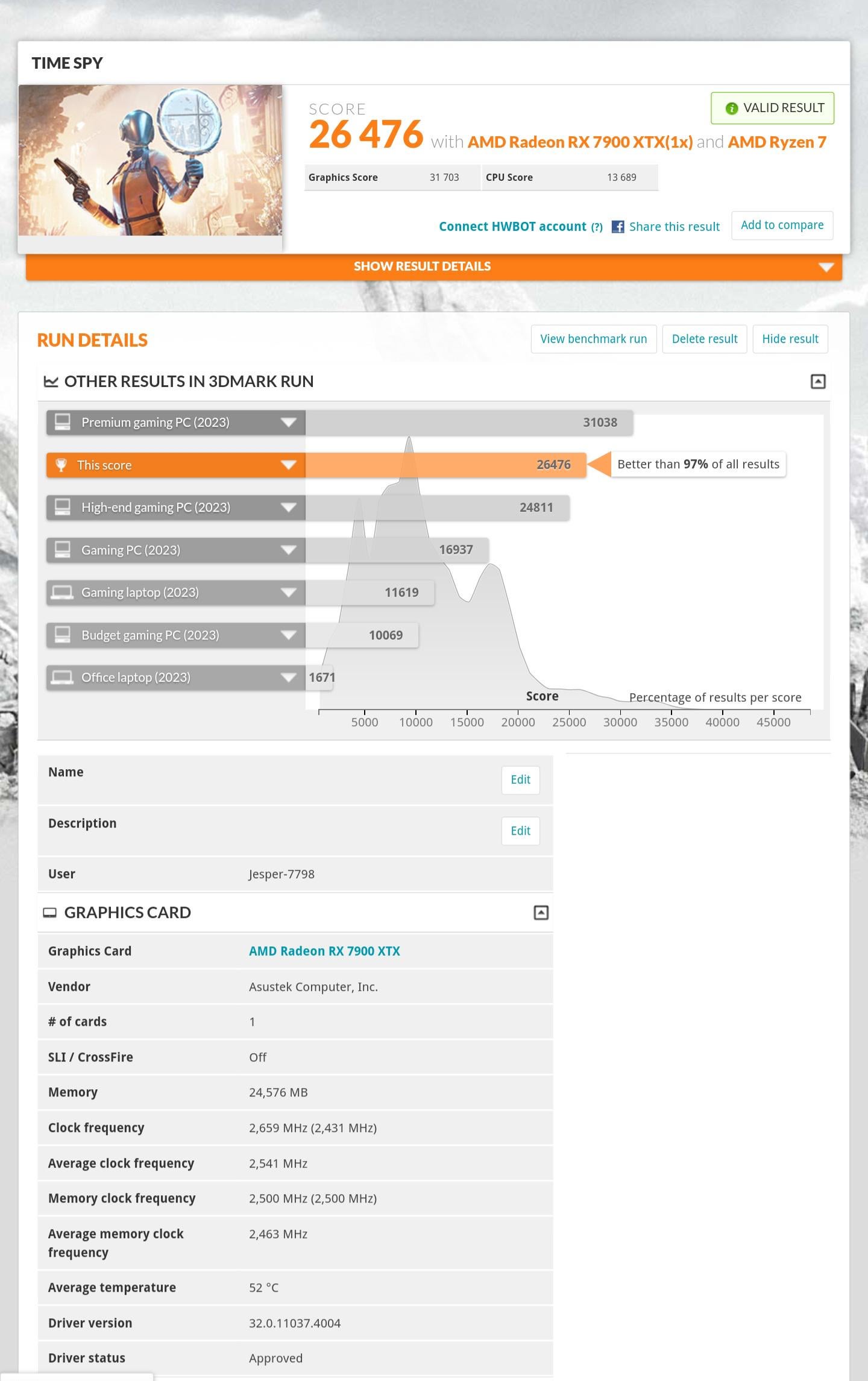The height and width of the screenshot is (1381, 868).
Task: Click Average clock frequency value 2,541 MHz
Action: pos(278,1163)
